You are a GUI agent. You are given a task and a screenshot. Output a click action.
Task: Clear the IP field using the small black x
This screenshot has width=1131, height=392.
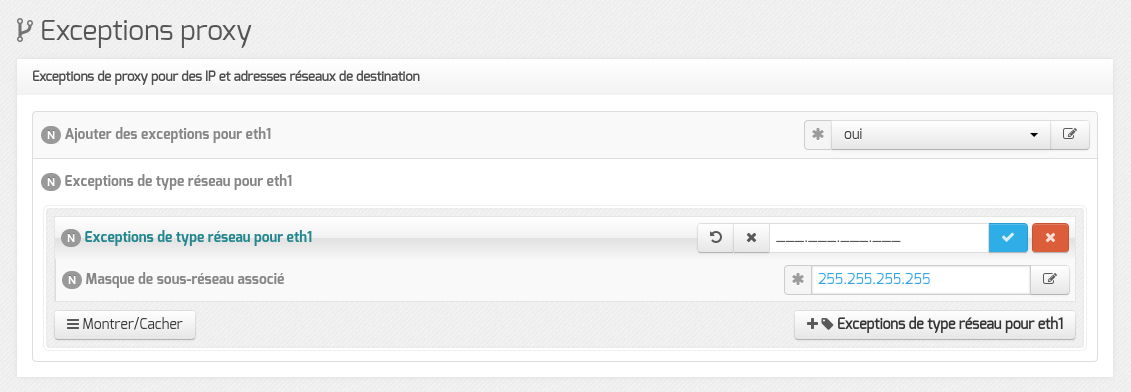(x=752, y=238)
